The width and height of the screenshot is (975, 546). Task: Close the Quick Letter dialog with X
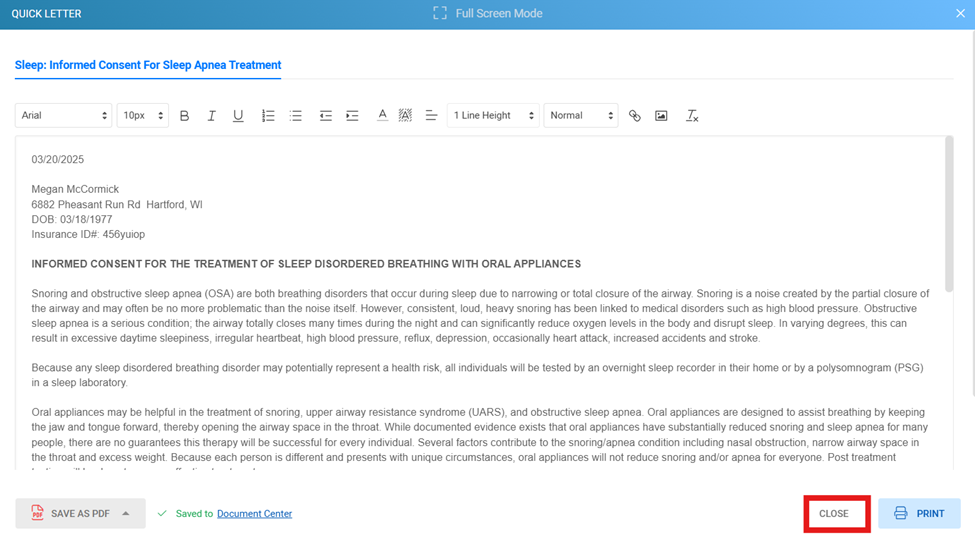pos(960,14)
